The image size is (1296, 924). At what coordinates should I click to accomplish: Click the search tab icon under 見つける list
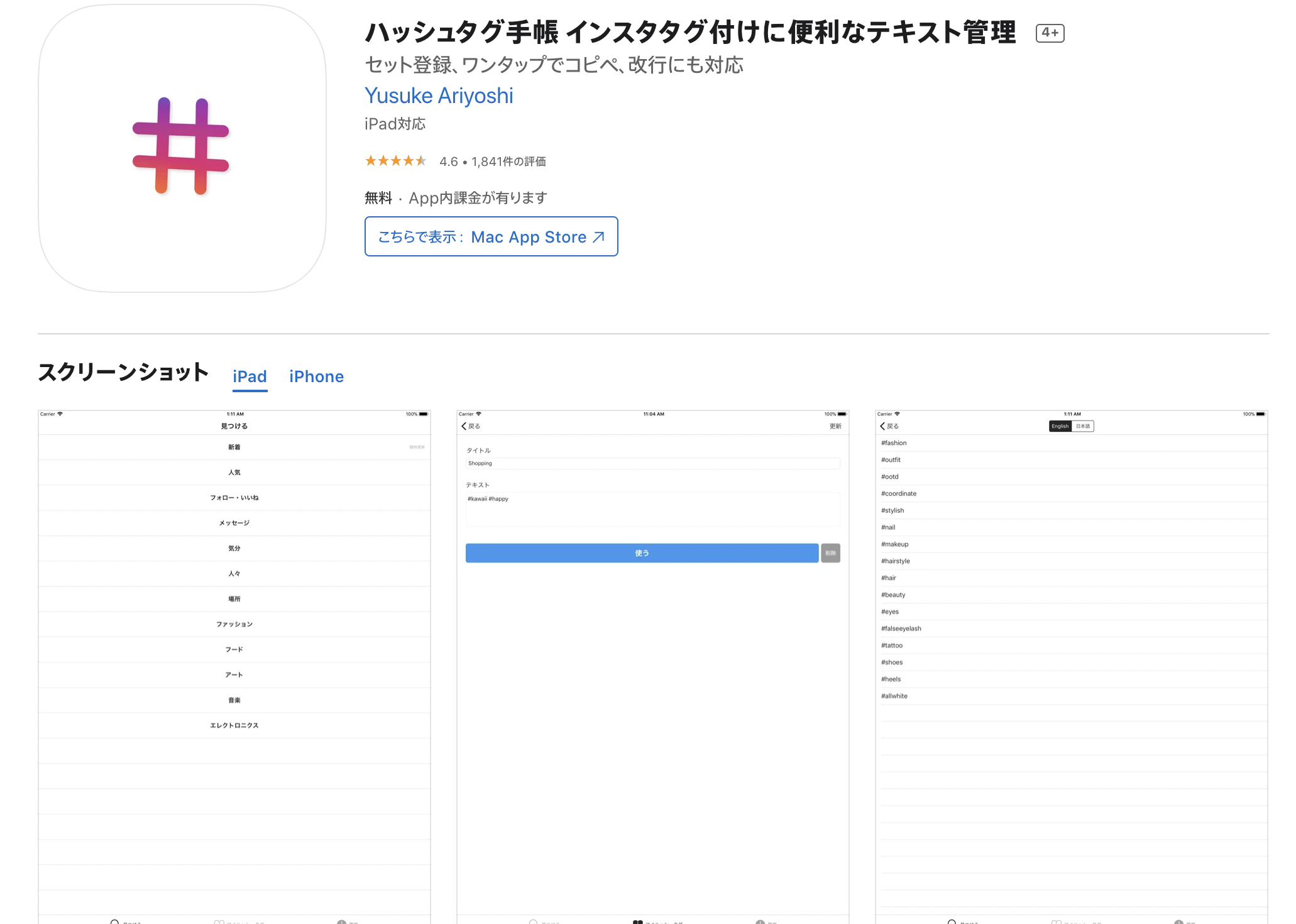pos(115,921)
